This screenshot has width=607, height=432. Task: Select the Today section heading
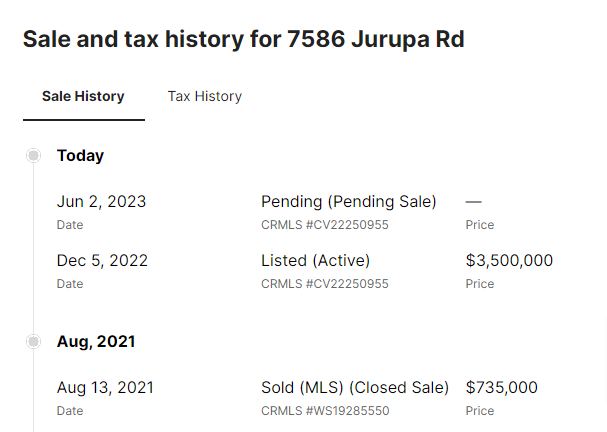pyautogui.click(x=80, y=155)
